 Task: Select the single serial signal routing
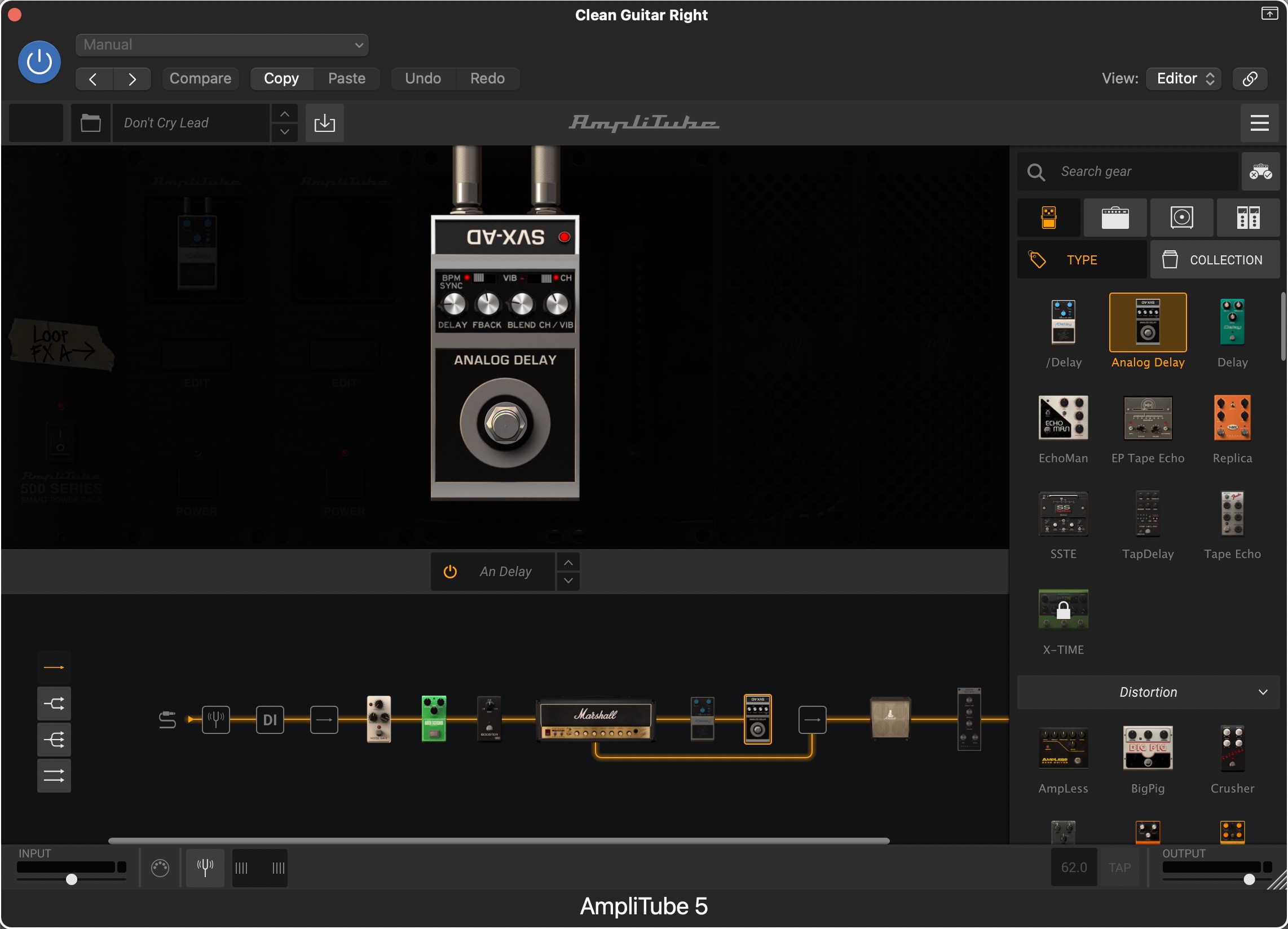54,668
